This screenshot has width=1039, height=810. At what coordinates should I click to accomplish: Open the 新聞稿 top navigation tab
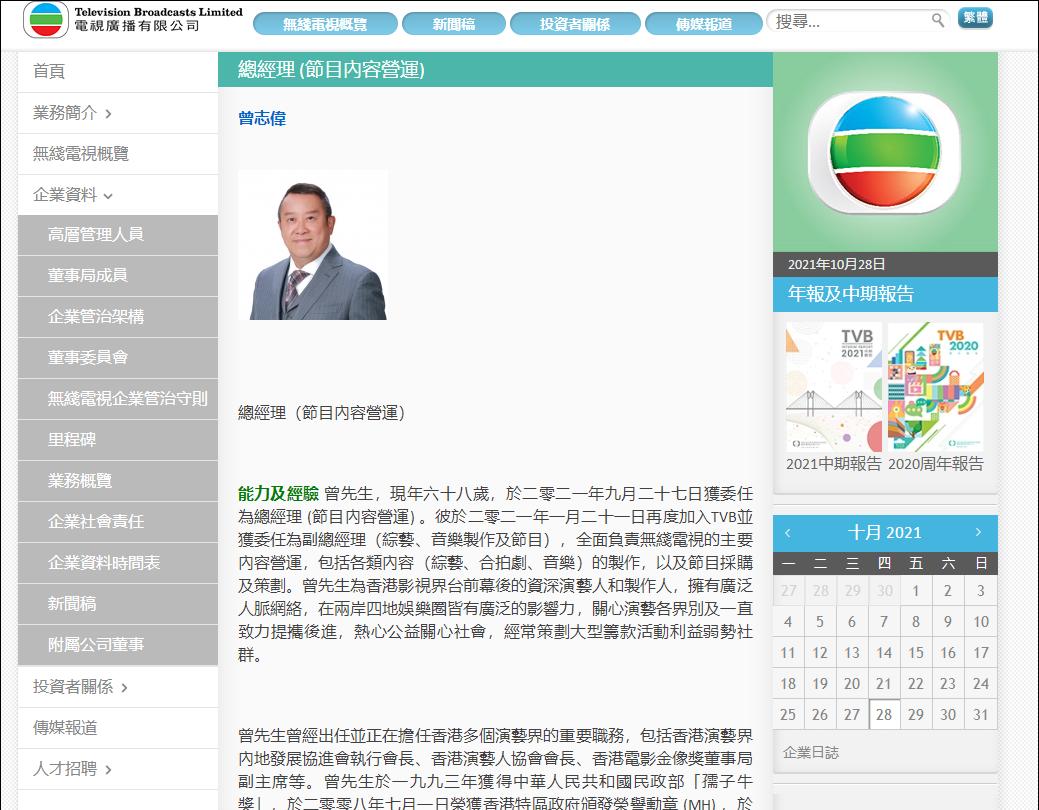point(454,24)
